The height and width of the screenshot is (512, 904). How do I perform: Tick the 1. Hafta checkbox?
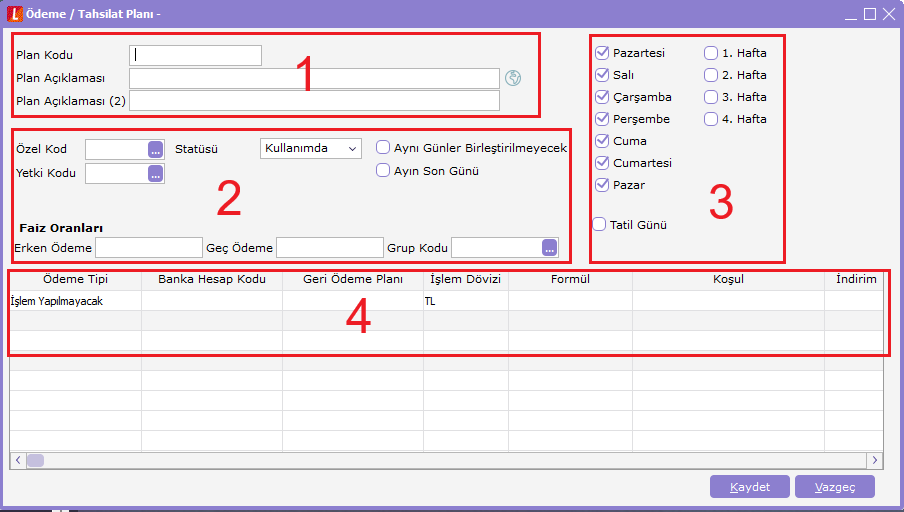point(711,53)
